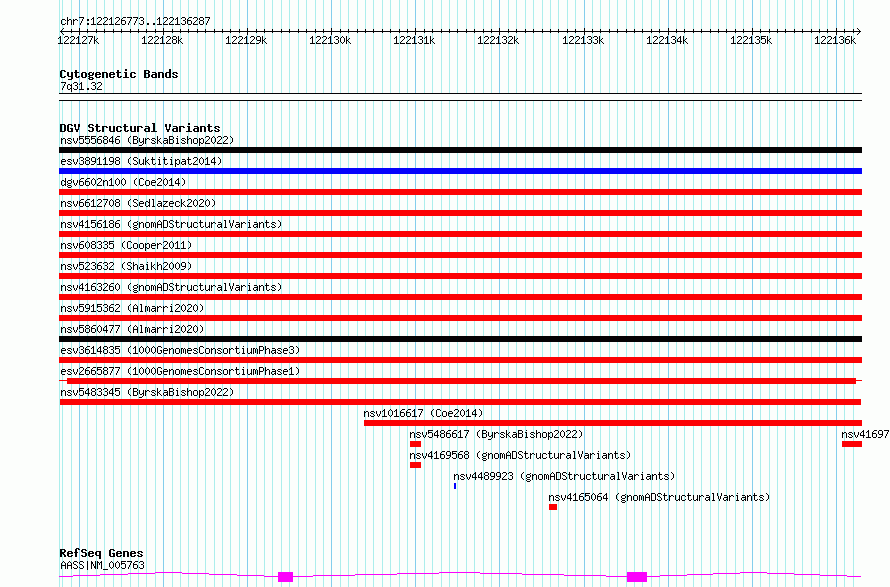The image size is (890, 587).
Task: Open esv2665877 (1000GenomesConsortiumPhase1) label
Action: (180, 371)
